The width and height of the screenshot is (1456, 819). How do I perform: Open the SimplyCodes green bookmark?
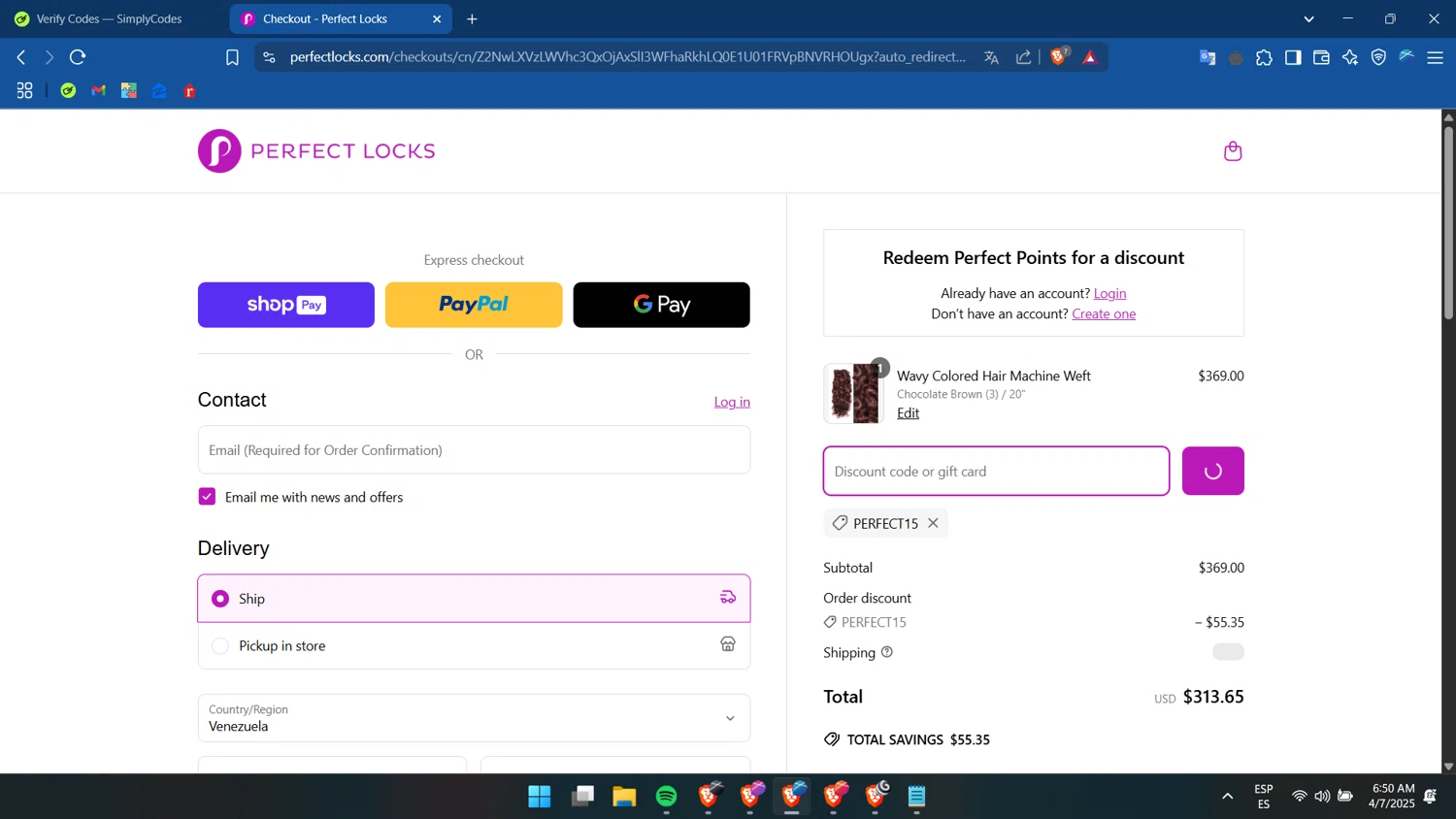[68, 91]
